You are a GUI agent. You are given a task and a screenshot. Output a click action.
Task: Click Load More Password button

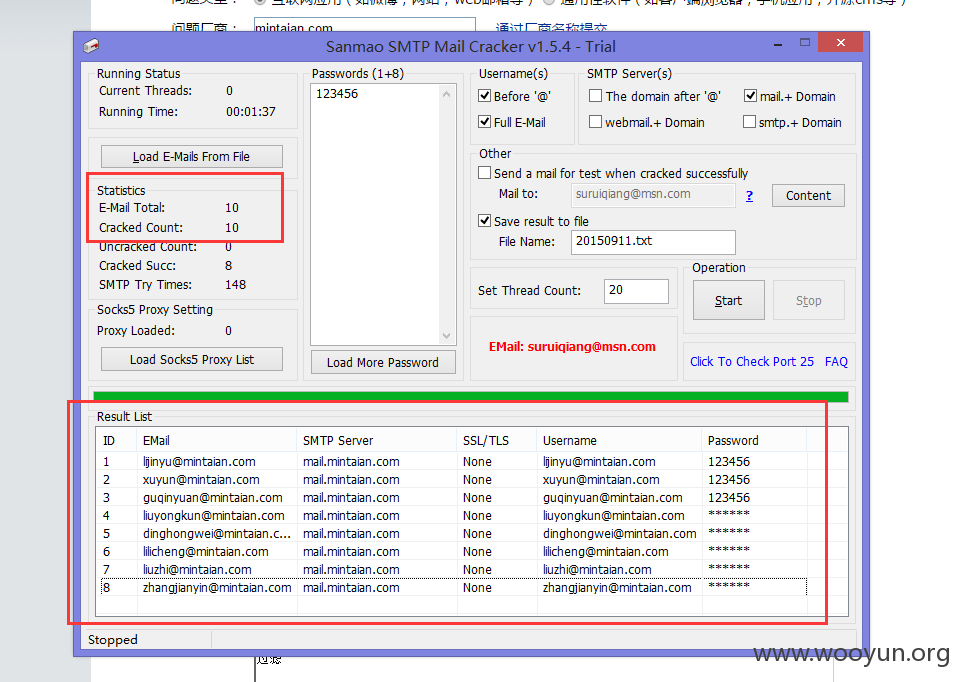383,362
